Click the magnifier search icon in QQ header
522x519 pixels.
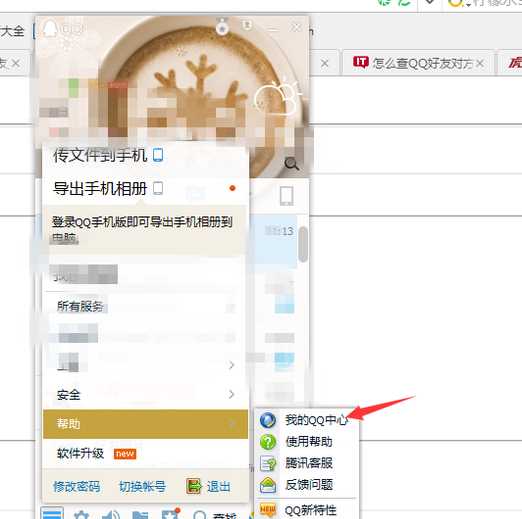click(292, 164)
